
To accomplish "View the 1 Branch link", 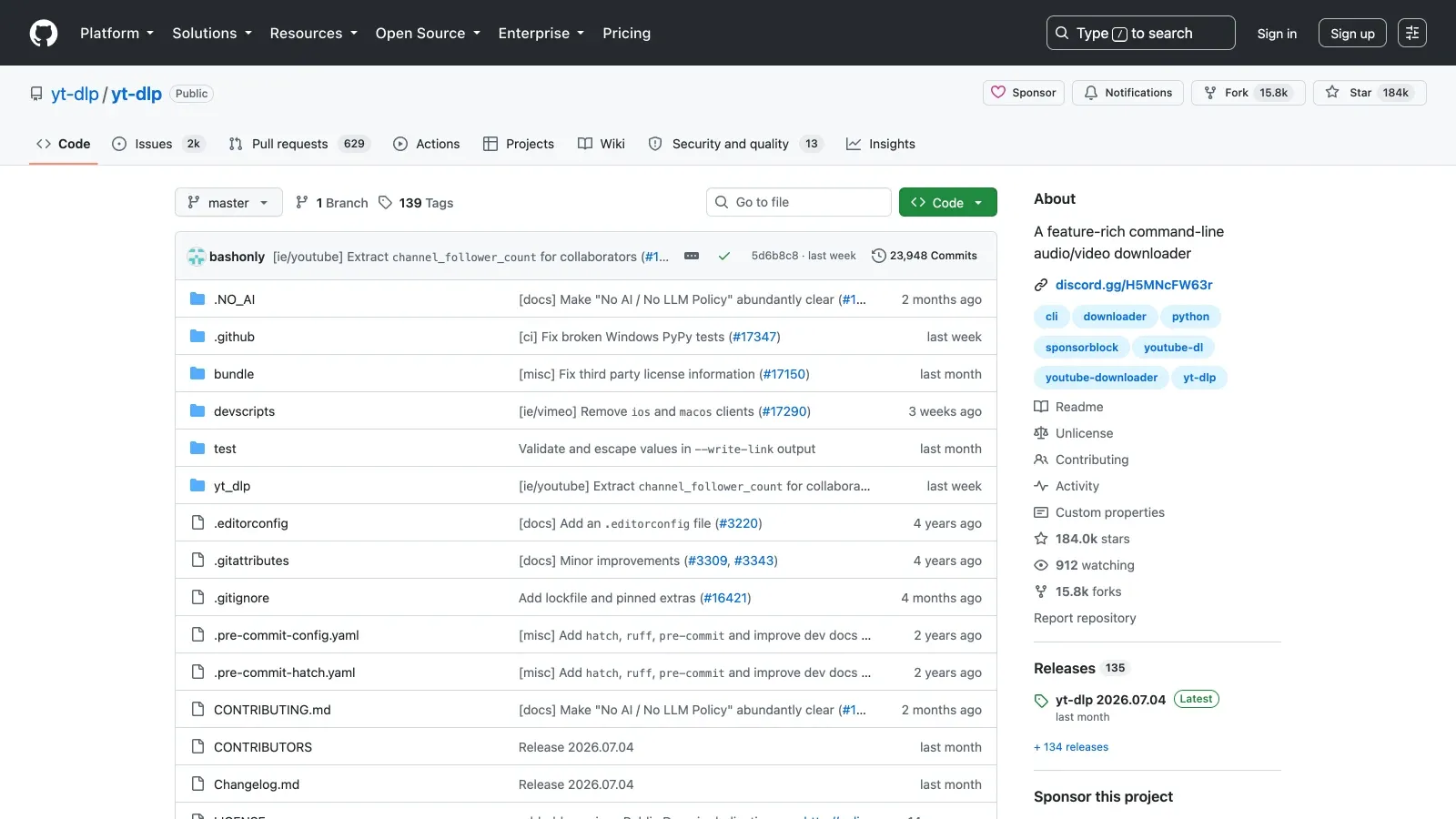I will [332, 203].
